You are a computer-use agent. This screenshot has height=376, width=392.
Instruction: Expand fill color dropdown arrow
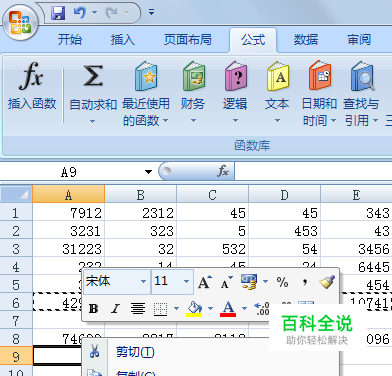(210, 309)
